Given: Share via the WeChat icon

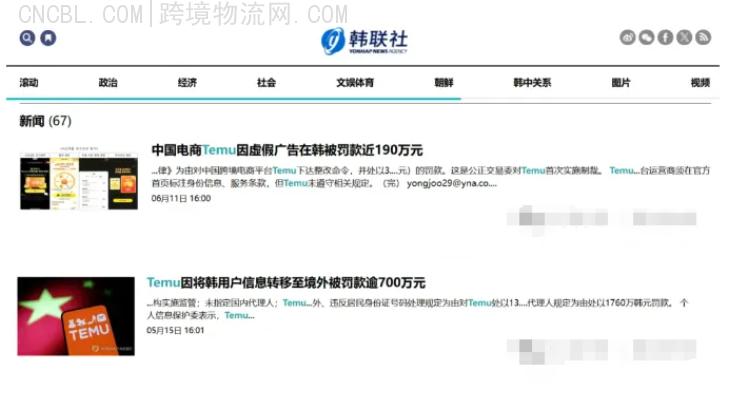Looking at the screenshot, I should click(x=646, y=37).
